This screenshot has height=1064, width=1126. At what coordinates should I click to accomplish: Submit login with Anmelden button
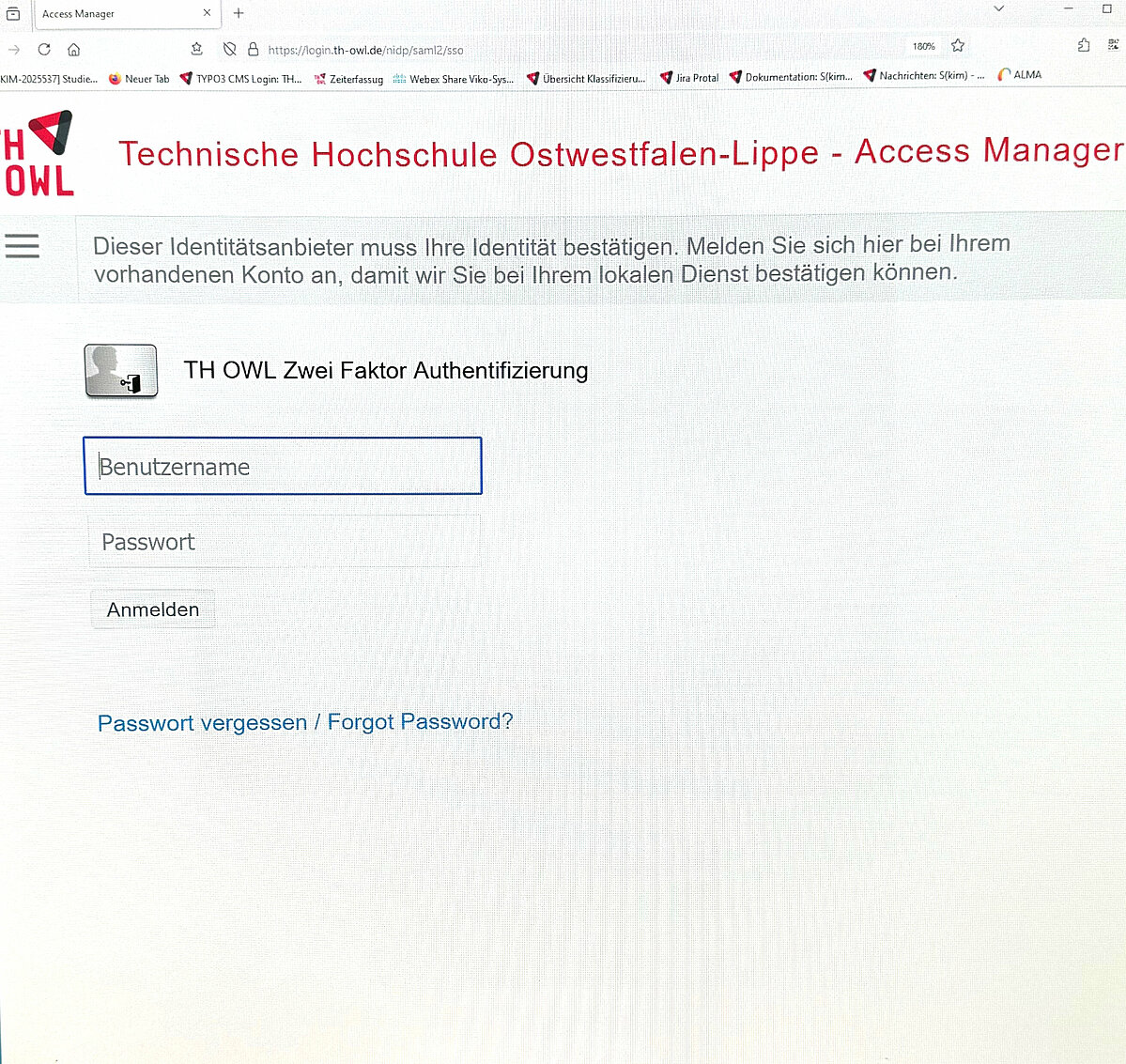153,609
